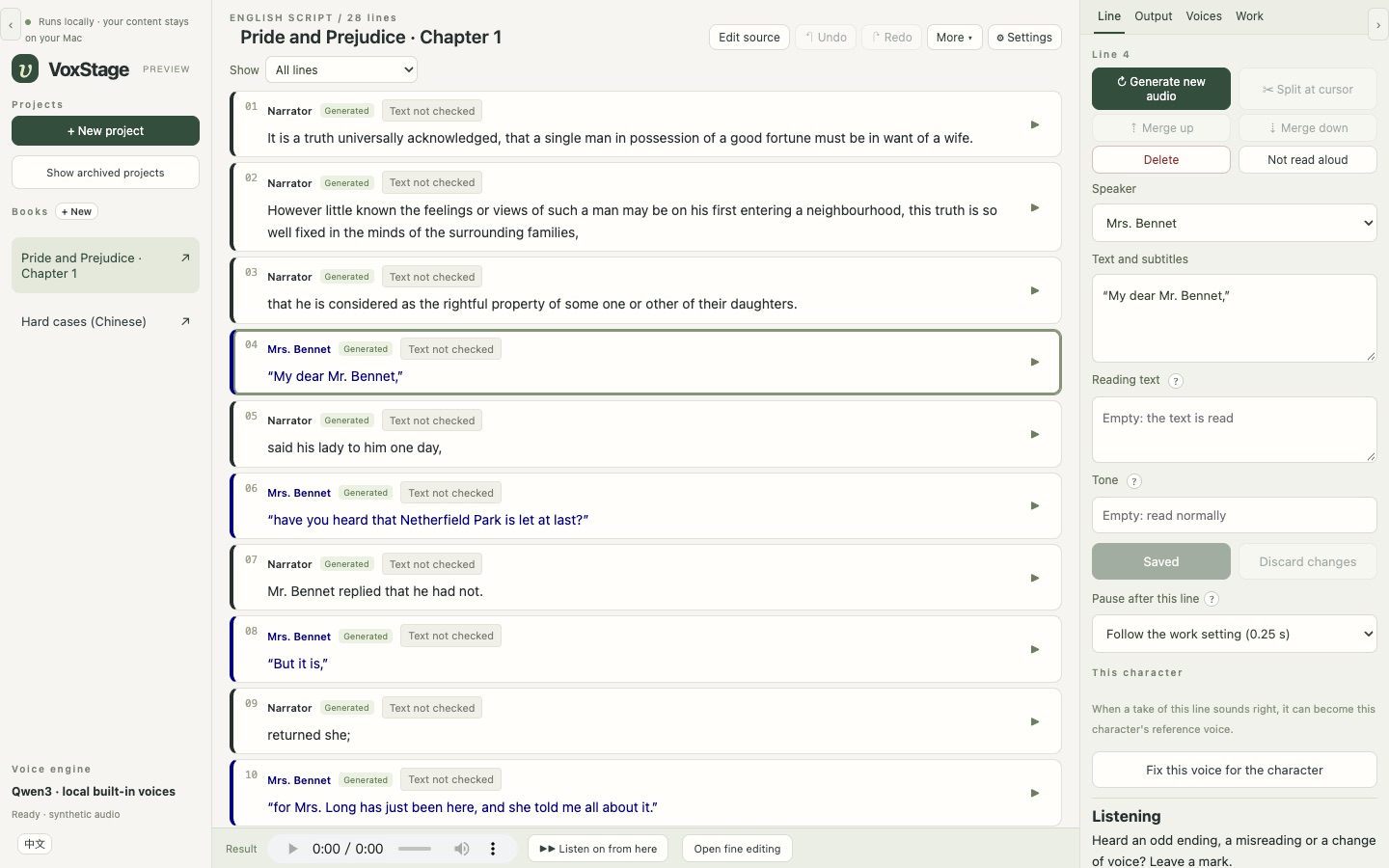The width and height of the screenshot is (1389, 868).
Task: Play audio for line 01
Action: (x=1035, y=124)
